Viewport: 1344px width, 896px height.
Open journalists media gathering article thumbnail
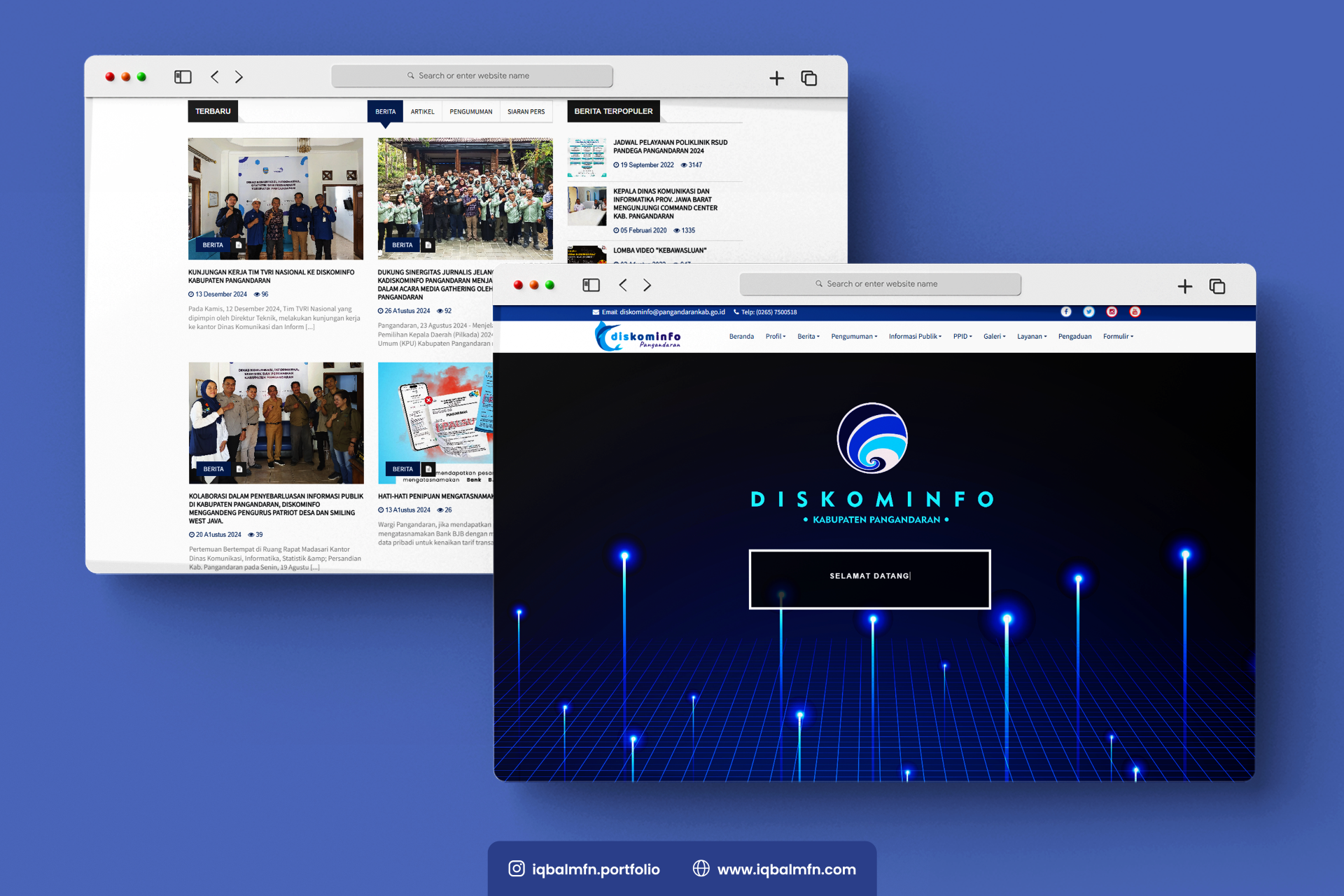click(x=465, y=198)
